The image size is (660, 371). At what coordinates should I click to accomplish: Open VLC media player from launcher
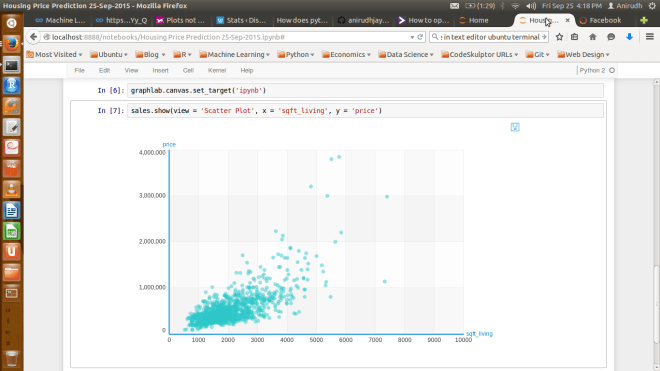11,190
